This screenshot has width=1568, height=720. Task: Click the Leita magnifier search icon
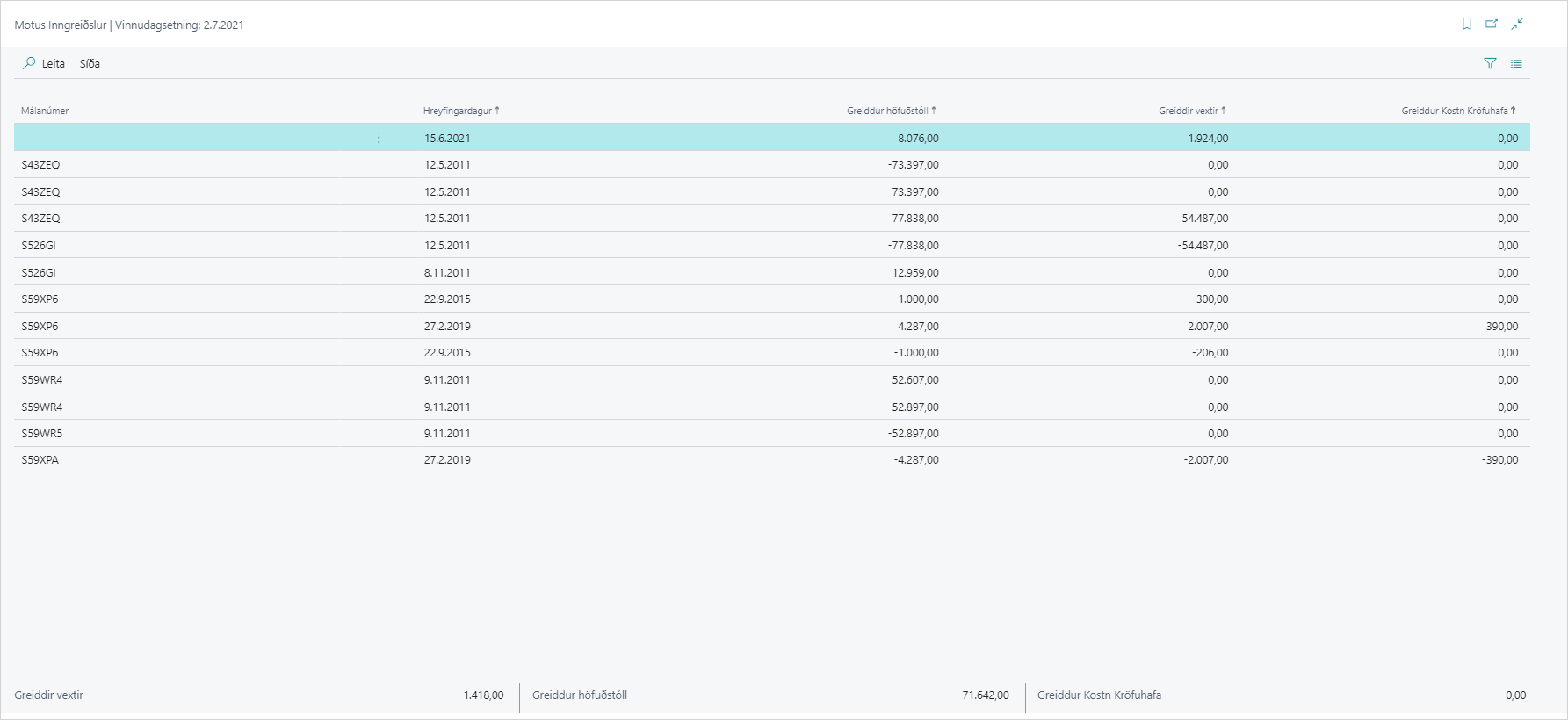[29, 63]
